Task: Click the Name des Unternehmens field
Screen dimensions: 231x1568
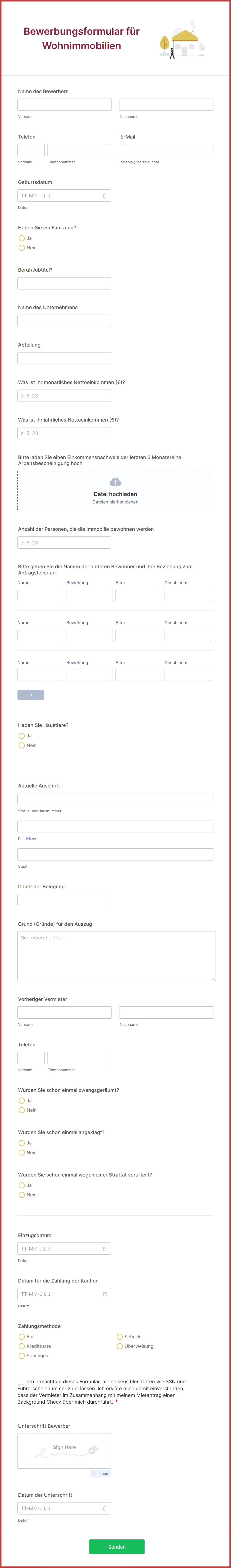Action: (x=64, y=321)
